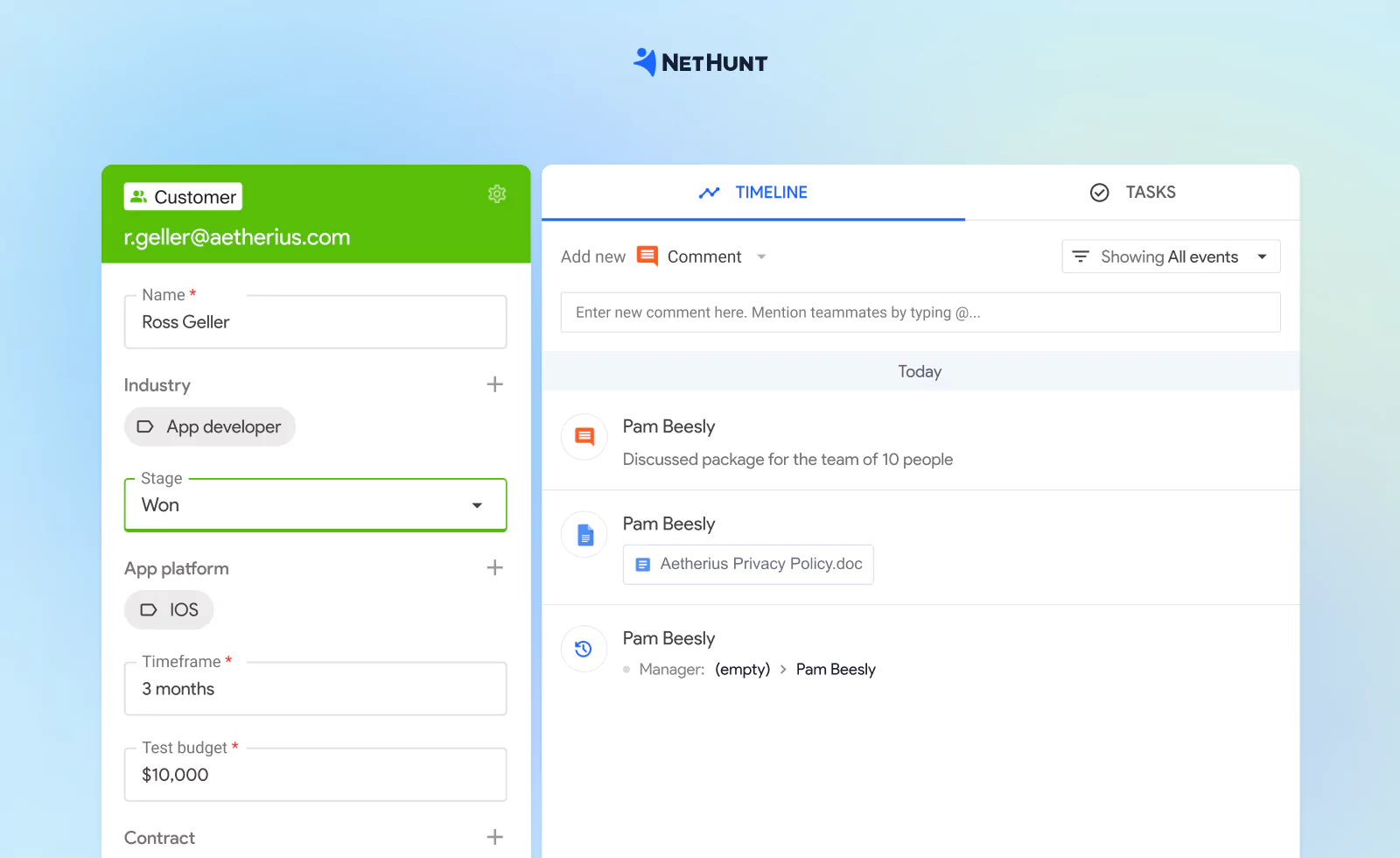Click the checkmark icon on the Tasks tab
This screenshot has width=1400, height=858.
[x=1100, y=192]
